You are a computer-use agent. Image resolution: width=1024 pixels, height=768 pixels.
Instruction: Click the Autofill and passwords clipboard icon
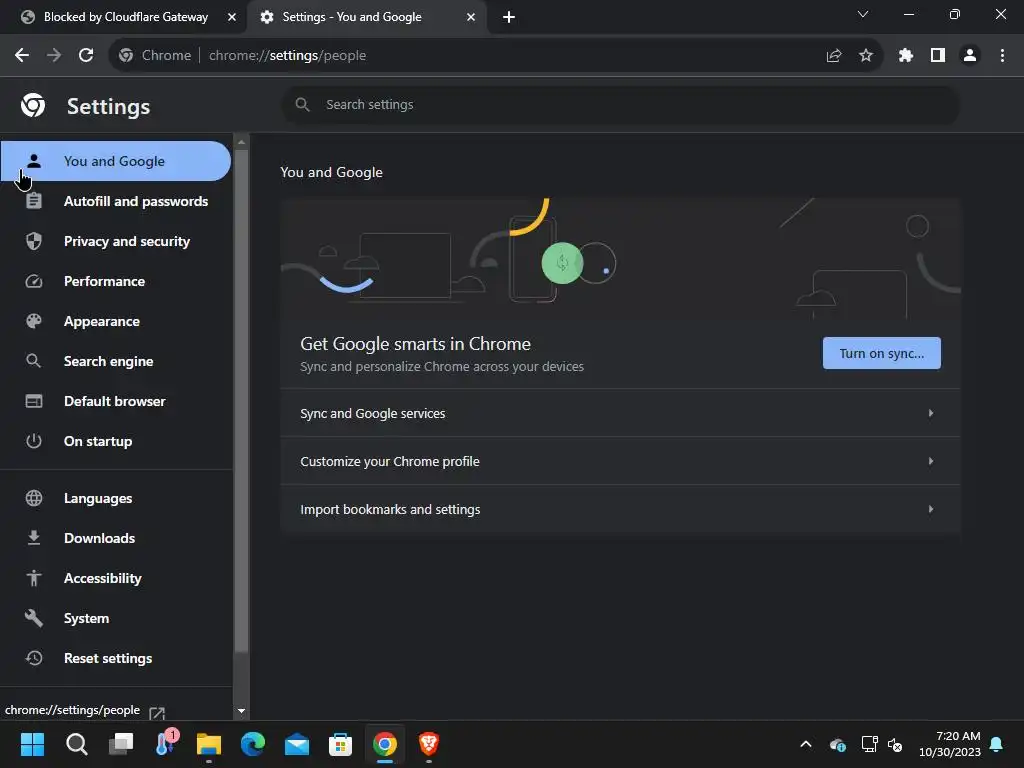tap(34, 201)
